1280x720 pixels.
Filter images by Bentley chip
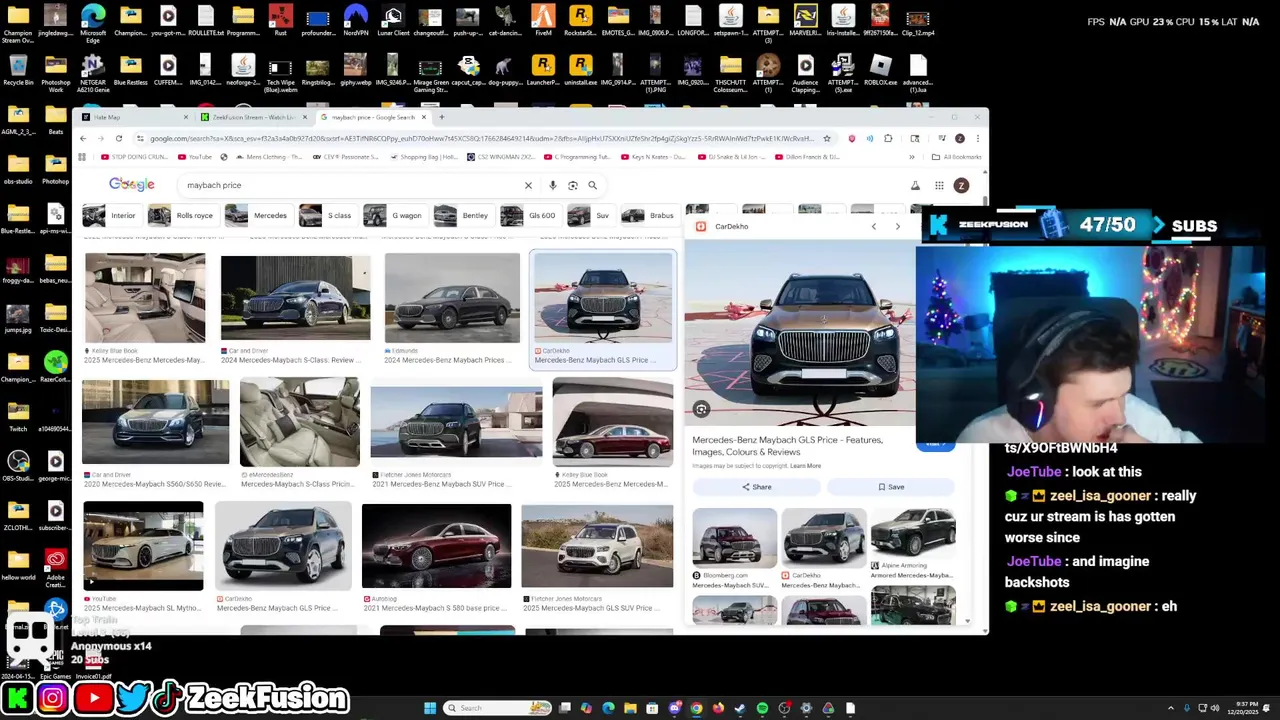[x=463, y=215]
